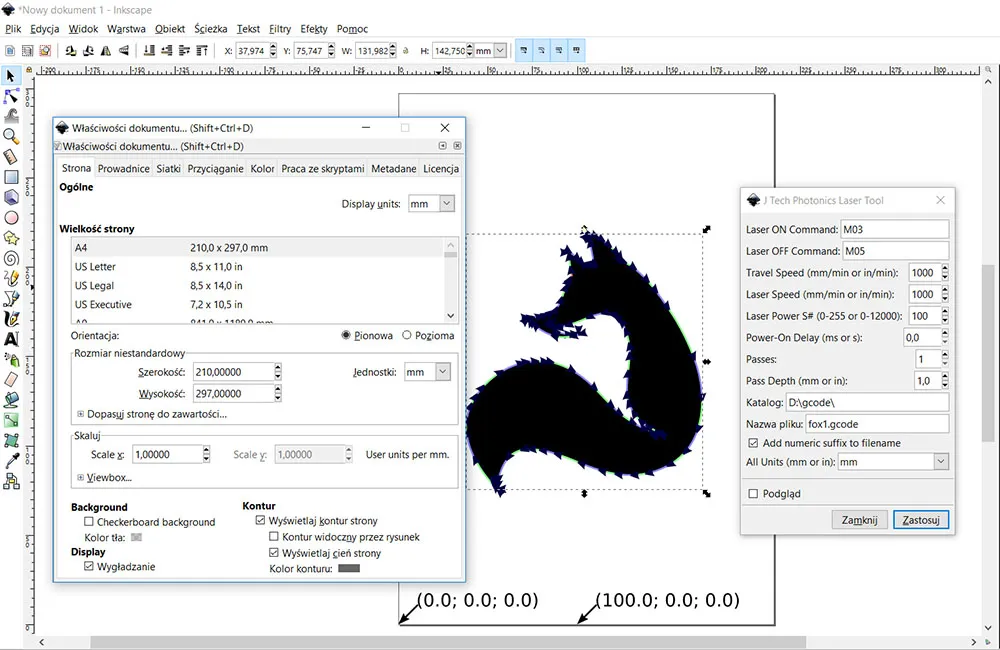Select the Pozioma orientation option
Screen dimensions: 1000x650
tap(405, 335)
